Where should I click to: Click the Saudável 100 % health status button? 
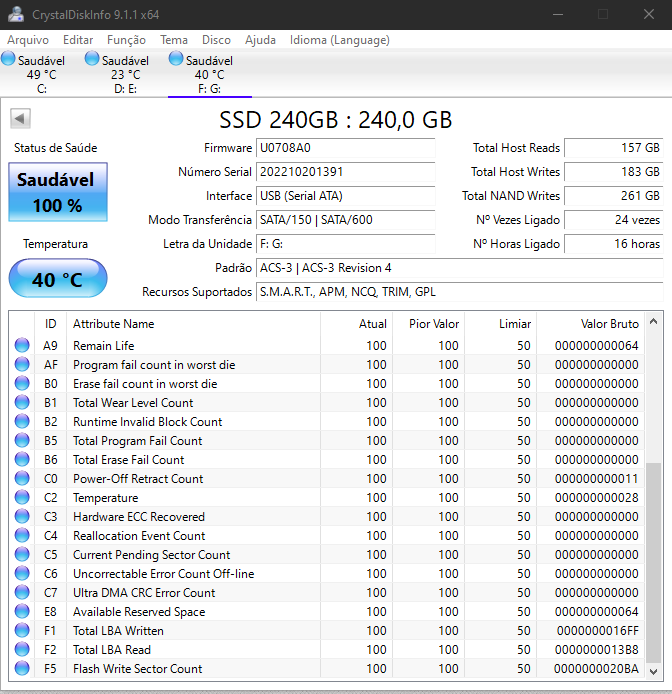pyautogui.click(x=58, y=192)
